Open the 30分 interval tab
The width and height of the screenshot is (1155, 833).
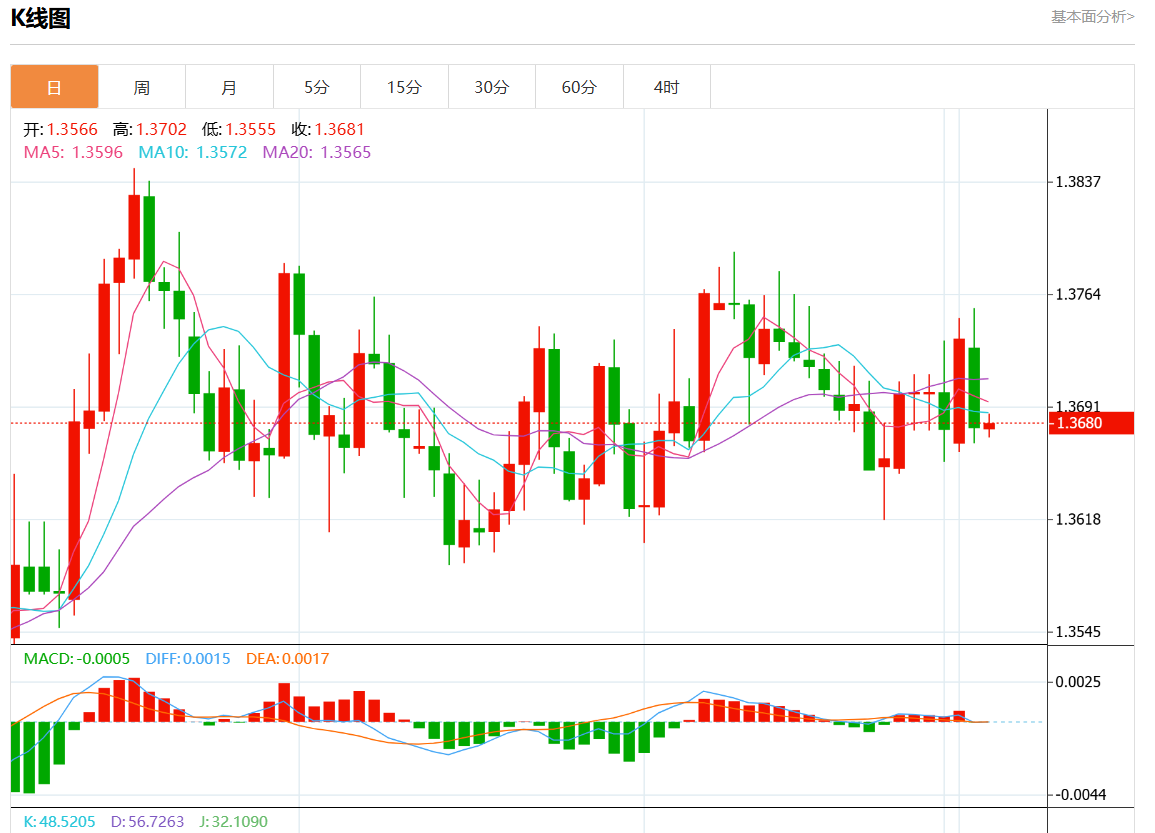(492, 87)
